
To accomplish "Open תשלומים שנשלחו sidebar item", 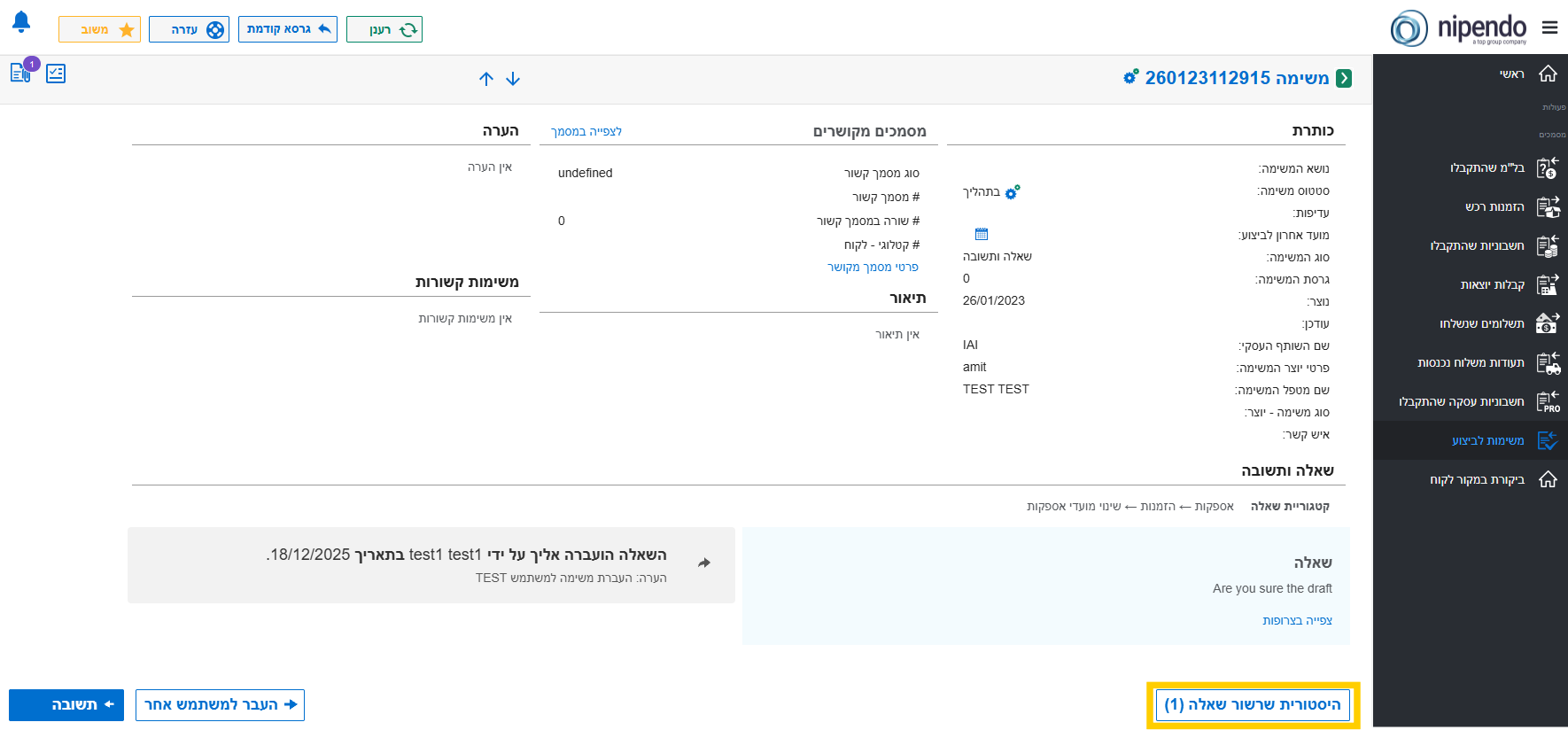I will (x=1471, y=323).
